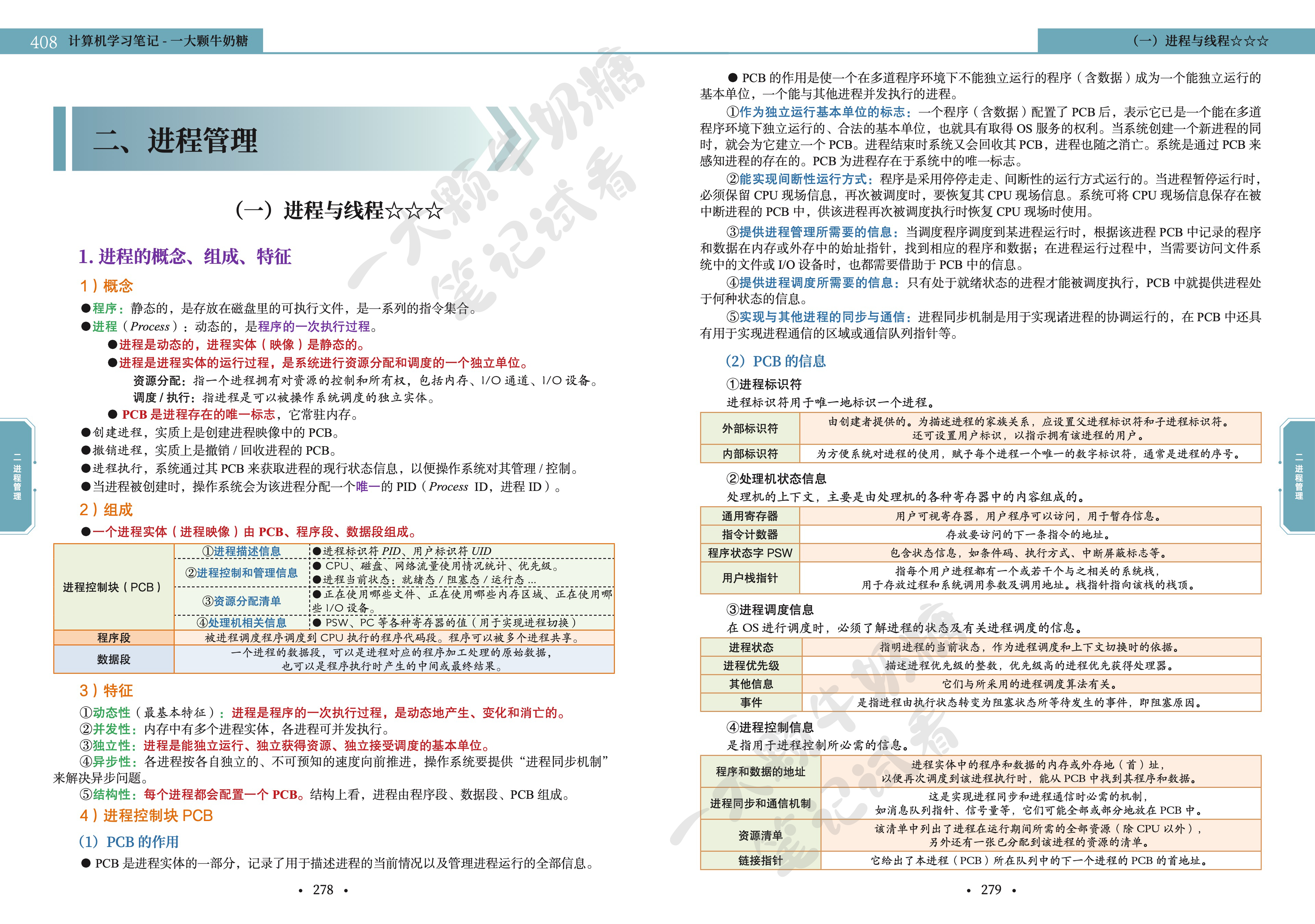
Task: Click the orange subheading 2）组成
Action: (x=106, y=510)
